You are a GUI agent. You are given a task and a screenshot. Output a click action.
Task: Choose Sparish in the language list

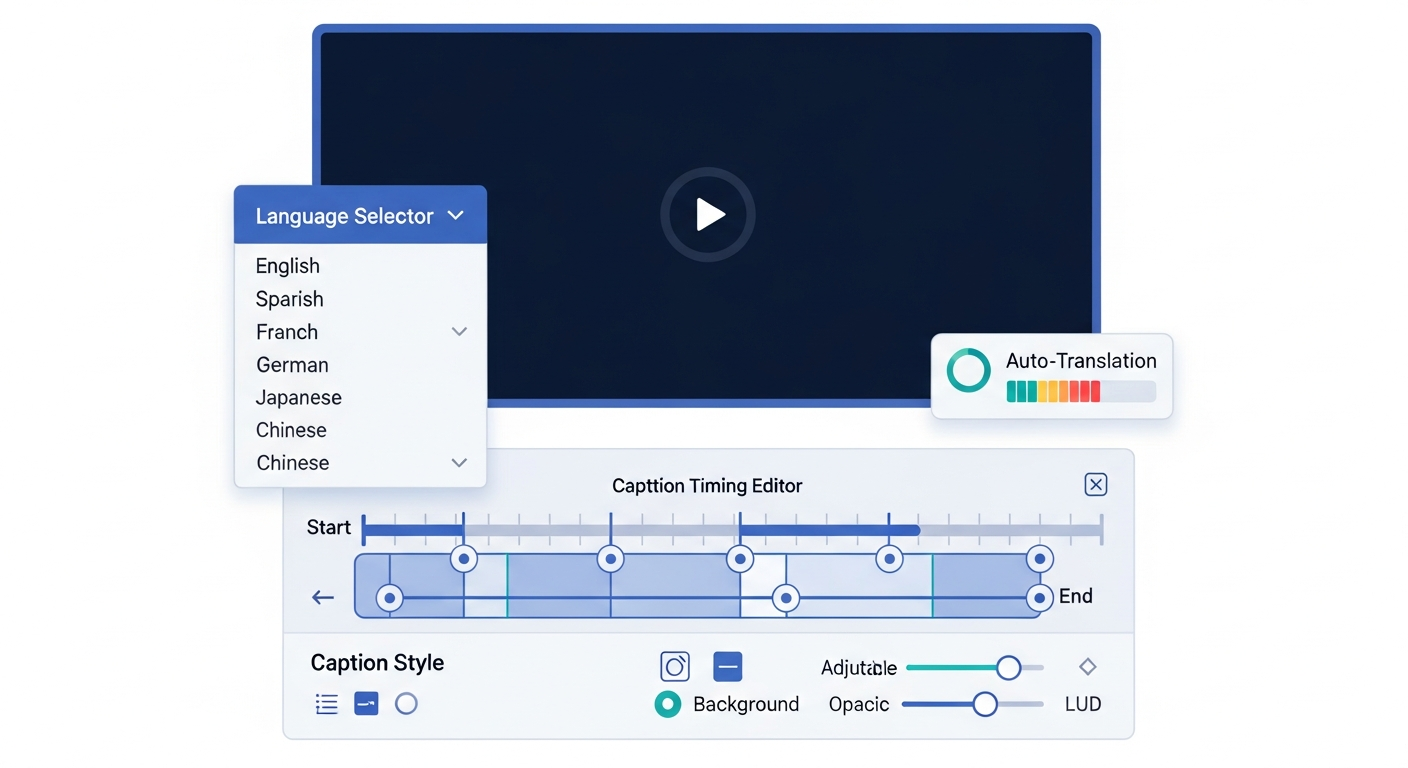(x=290, y=299)
